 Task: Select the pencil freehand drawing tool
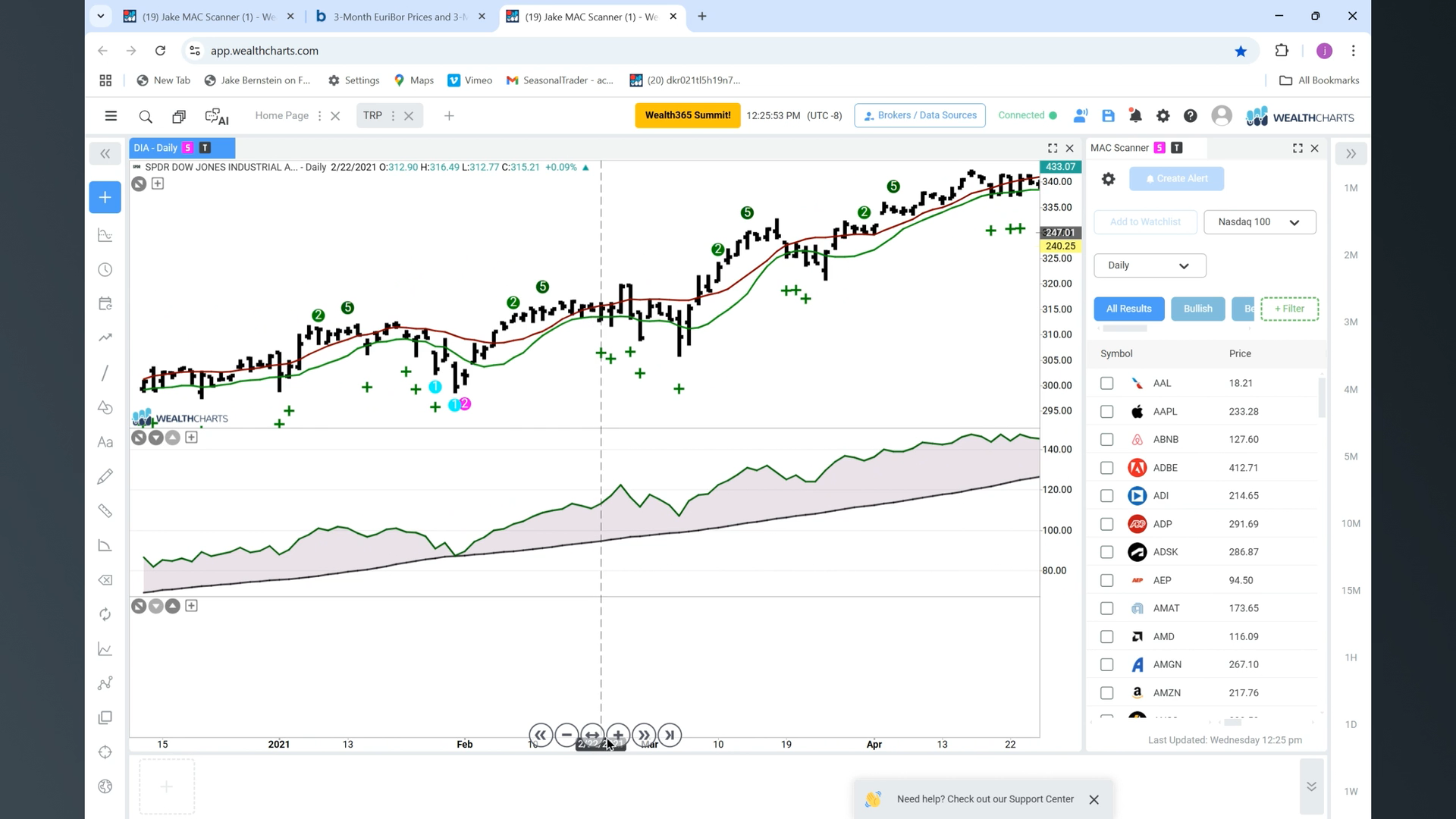pos(105,476)
